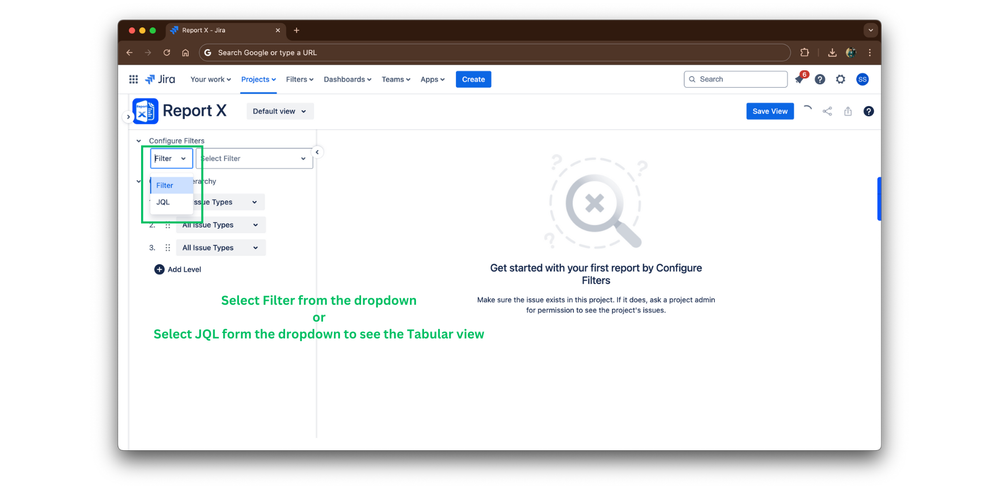999x489 pixels.
Task: Open Jira help in top navigation
Action: coord(820,80)
